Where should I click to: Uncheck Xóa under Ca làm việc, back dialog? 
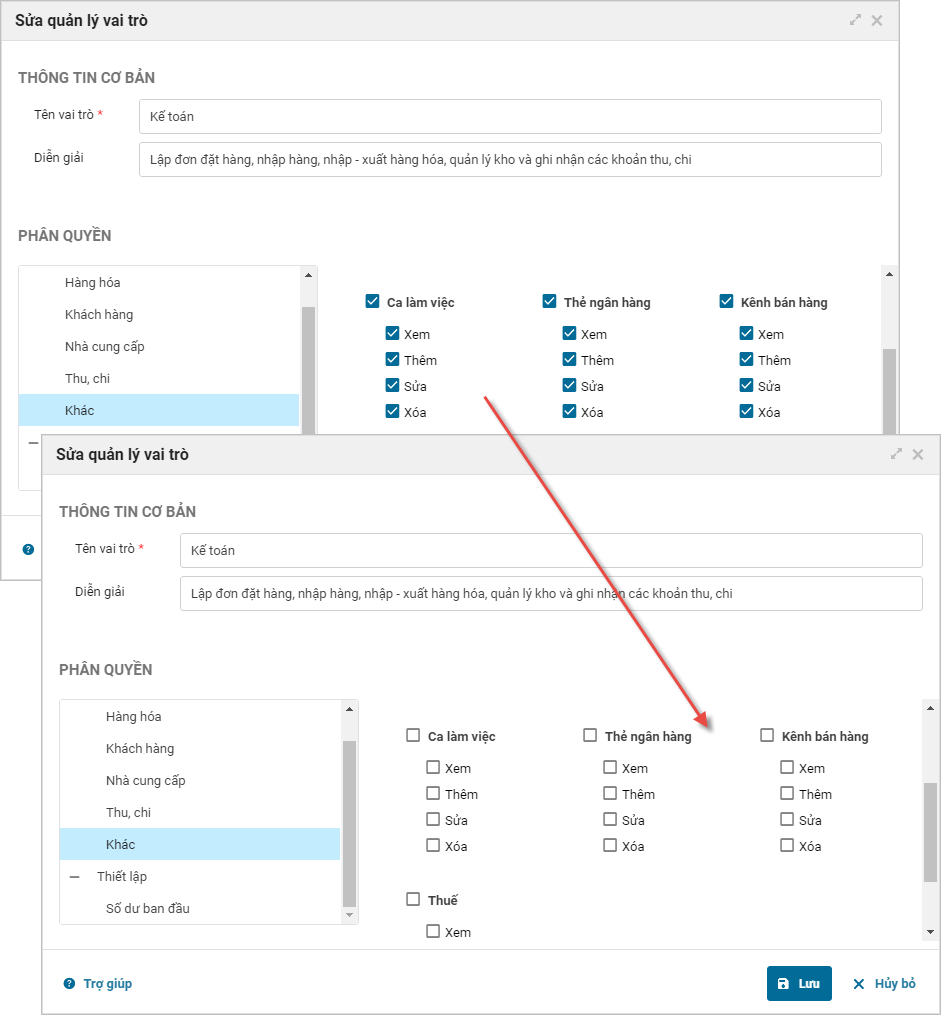coord(392,411)
